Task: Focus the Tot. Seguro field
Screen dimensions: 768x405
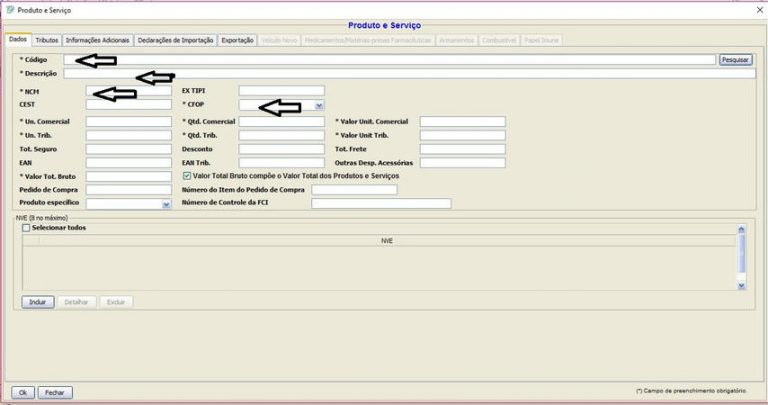Action: [129, 149]
